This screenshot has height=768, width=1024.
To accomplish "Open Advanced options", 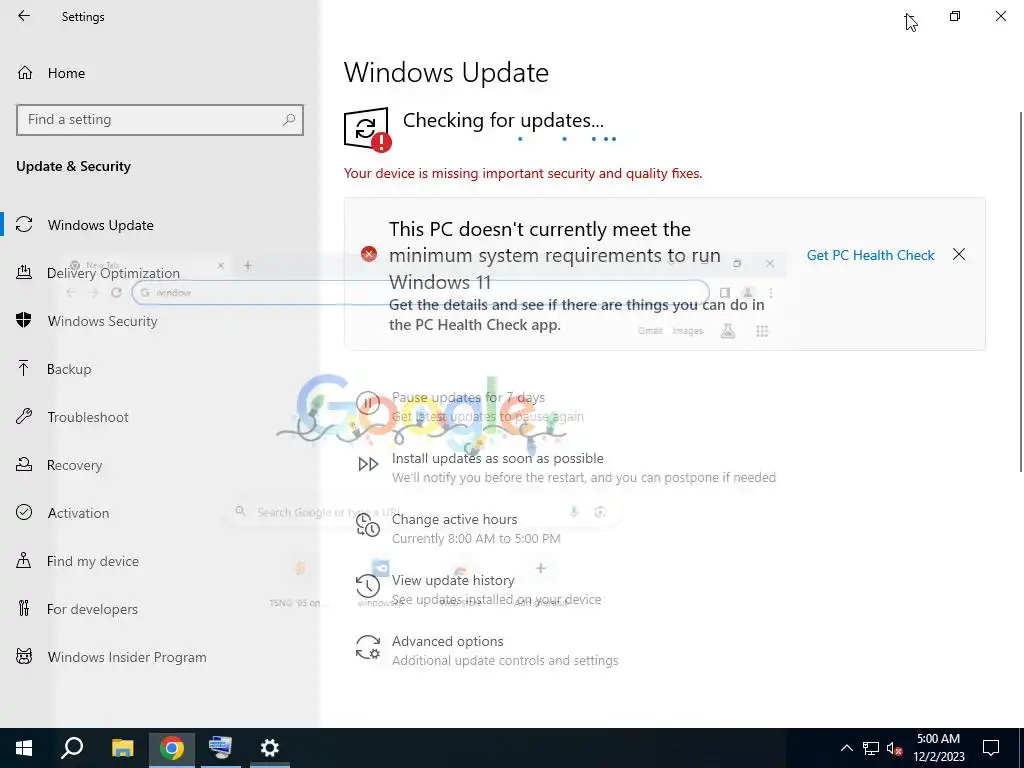I will (x=447, y=641).
